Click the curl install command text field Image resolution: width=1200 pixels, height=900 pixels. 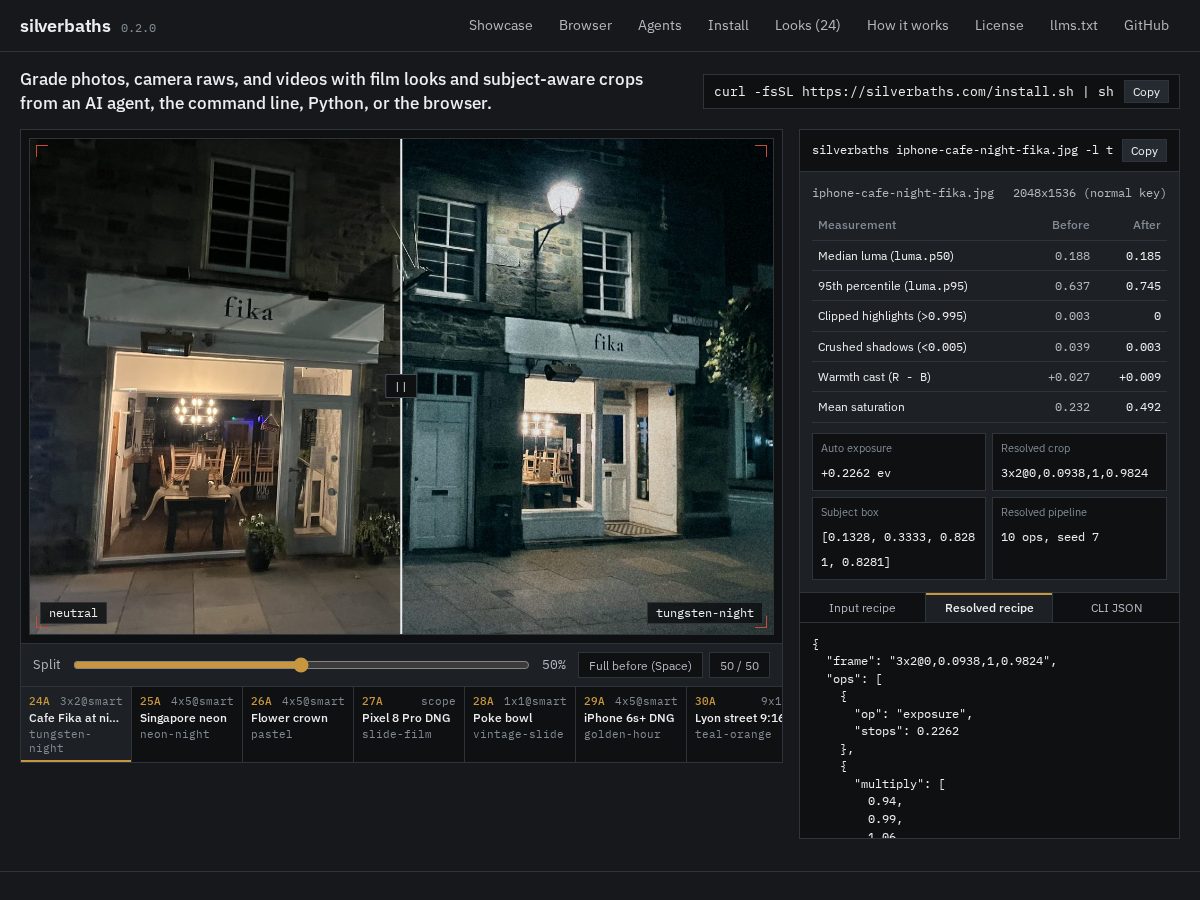coord(913,92)
